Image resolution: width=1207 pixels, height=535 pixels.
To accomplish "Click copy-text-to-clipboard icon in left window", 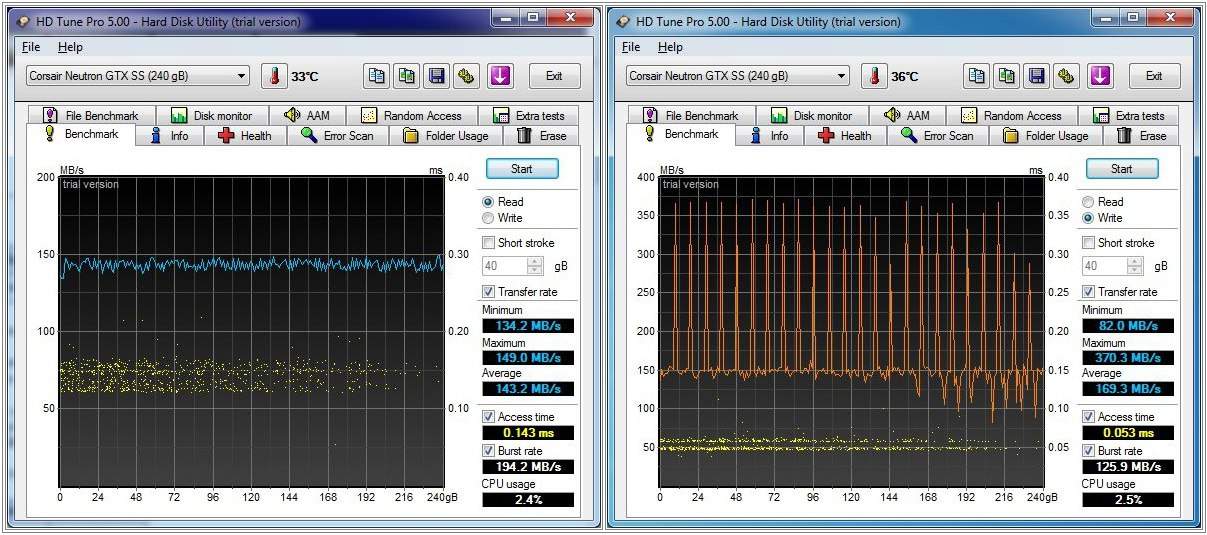I will (376, 76).
